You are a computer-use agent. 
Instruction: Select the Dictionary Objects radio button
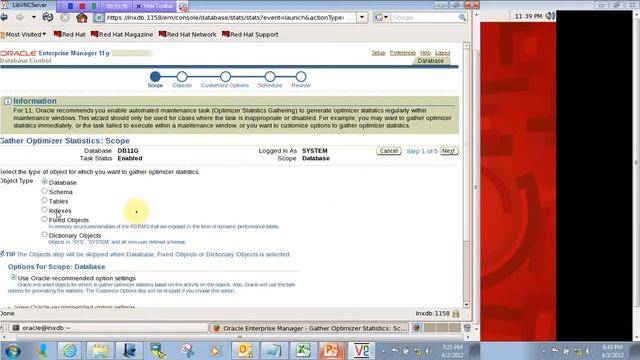coord(44,235)
